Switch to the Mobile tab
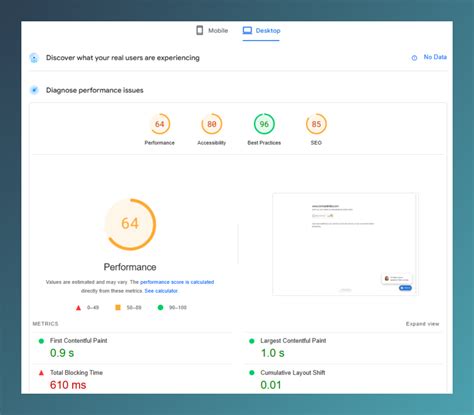This screenshot has height=415, width=474. [x=212, y=31]
